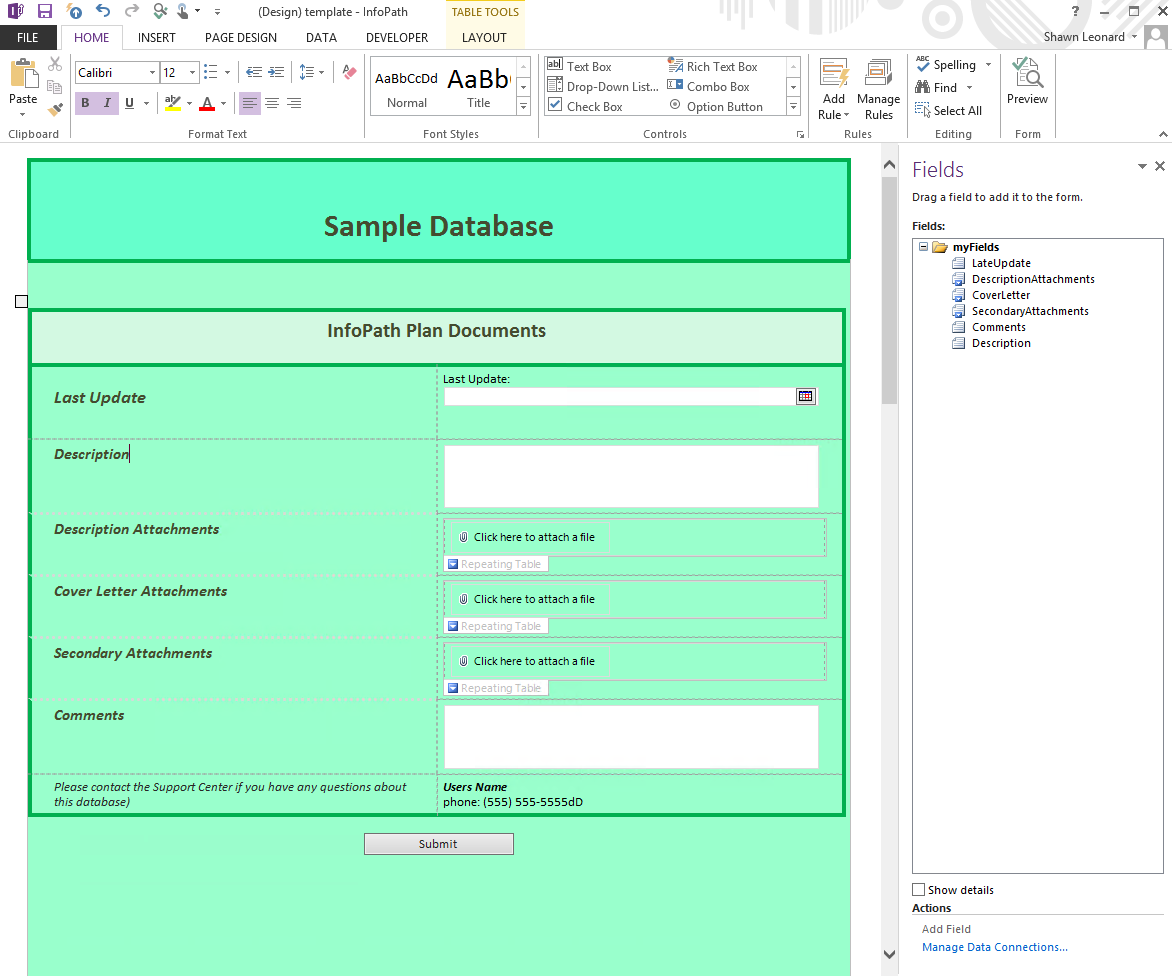Image resolution: width=1172 pixels, height=976 pixels.
Task: Open the underline style dropdown arrow
Action: [146, 103]
